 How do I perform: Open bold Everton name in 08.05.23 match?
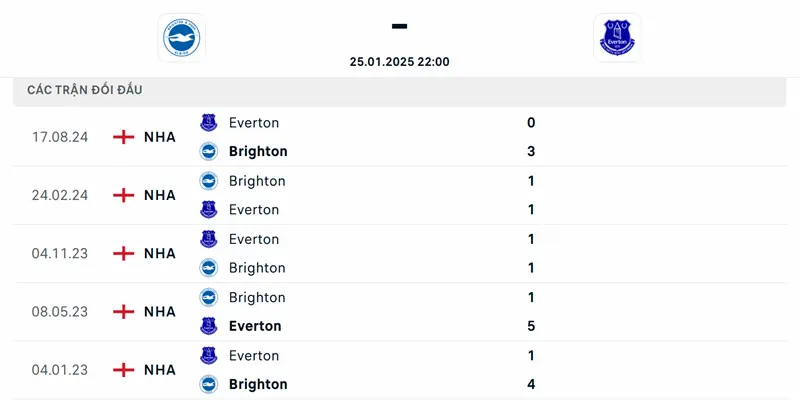[x=255, y=326]
